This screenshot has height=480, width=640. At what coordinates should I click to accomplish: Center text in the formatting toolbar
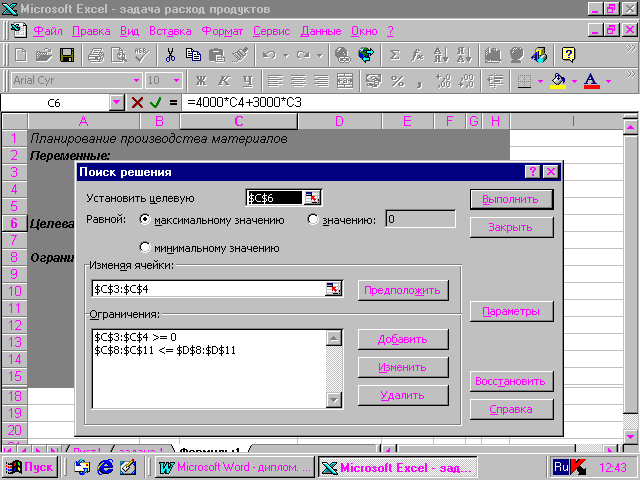click(298, 81)
